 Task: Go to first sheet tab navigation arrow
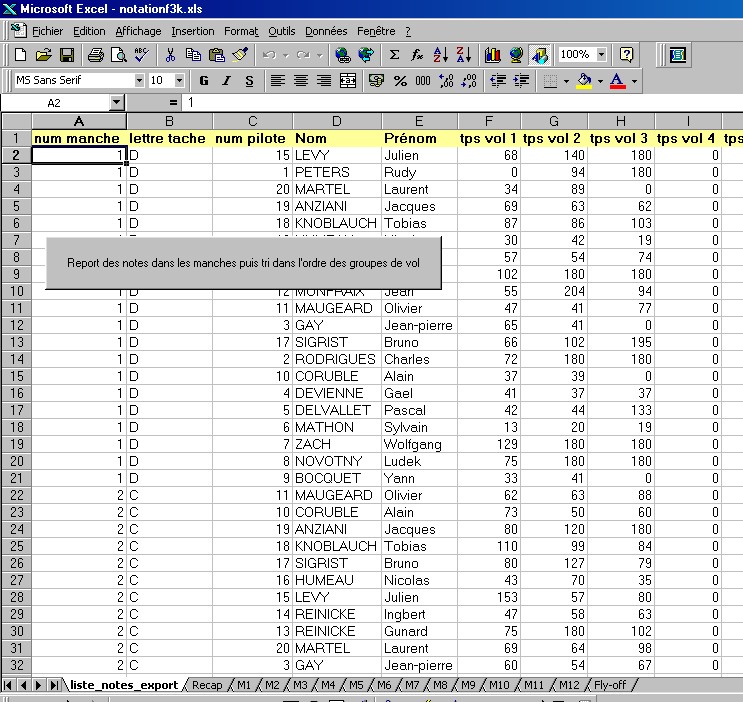8,685
